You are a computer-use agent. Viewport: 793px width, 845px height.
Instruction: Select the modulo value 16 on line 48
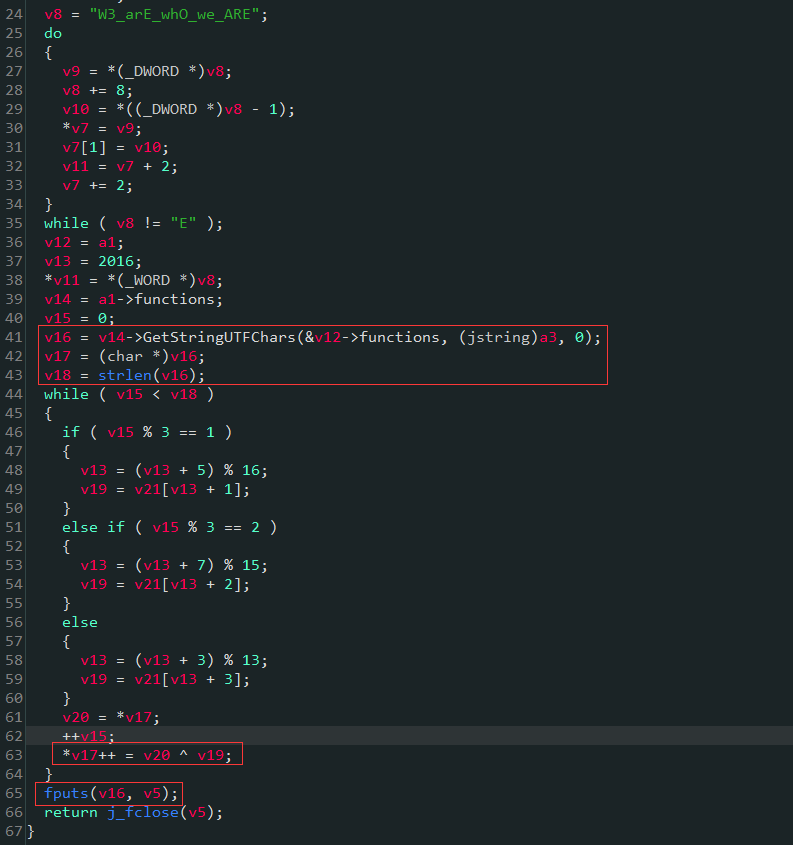(x=251, y=470)
